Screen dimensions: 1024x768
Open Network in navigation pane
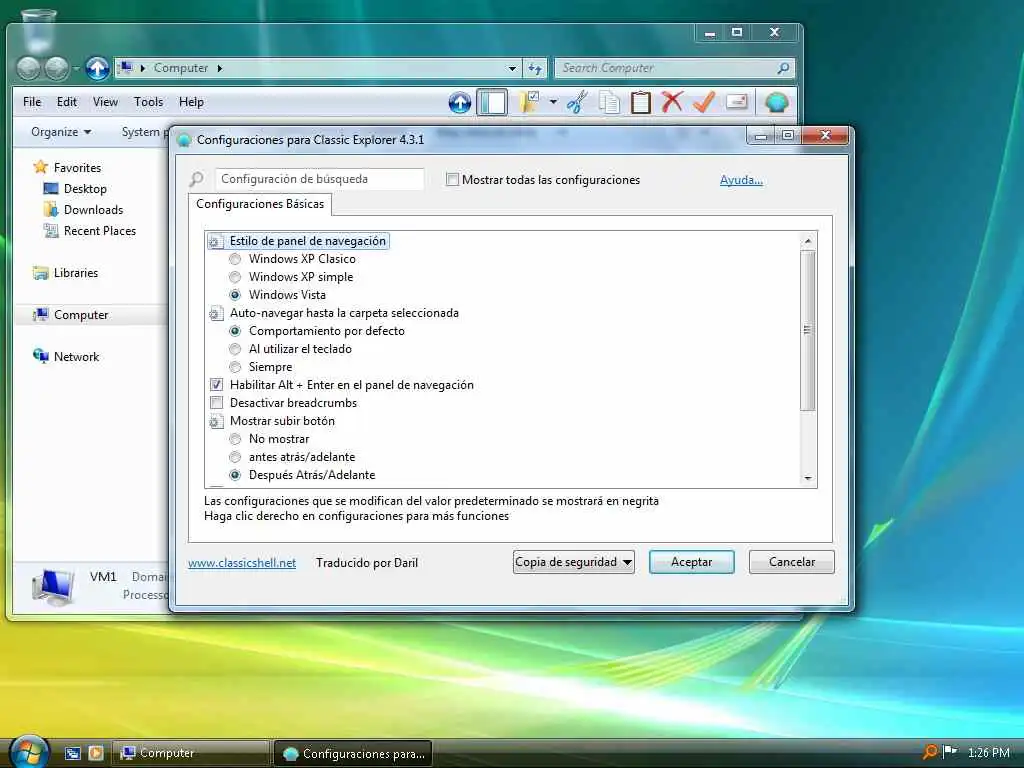point(76,357)
